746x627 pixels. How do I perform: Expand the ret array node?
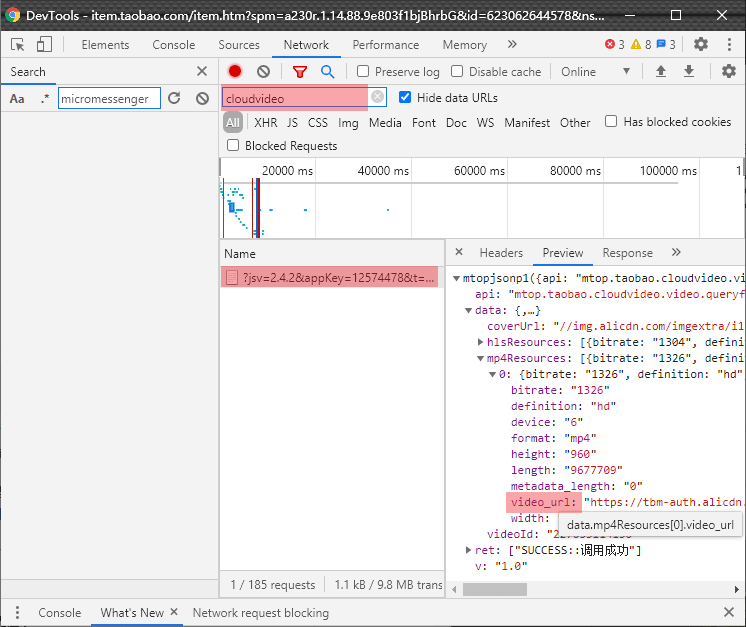469,550
